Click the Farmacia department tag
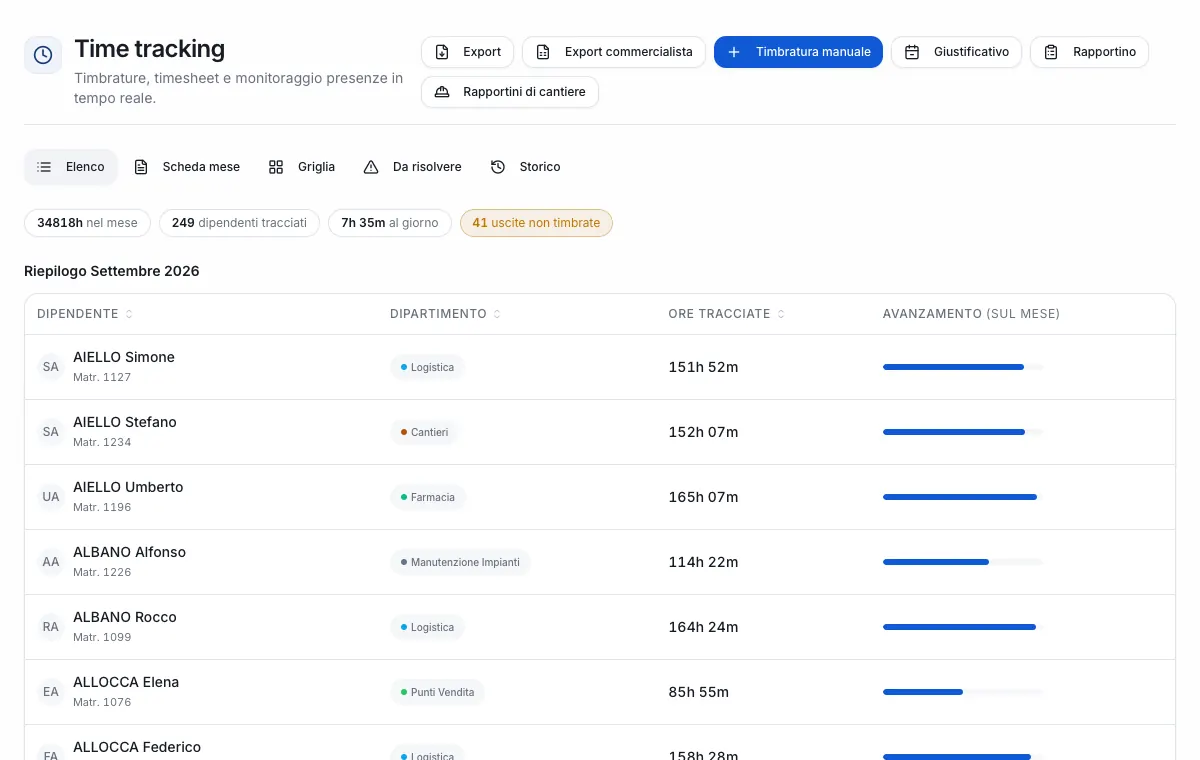 click(x=427, y=497)
